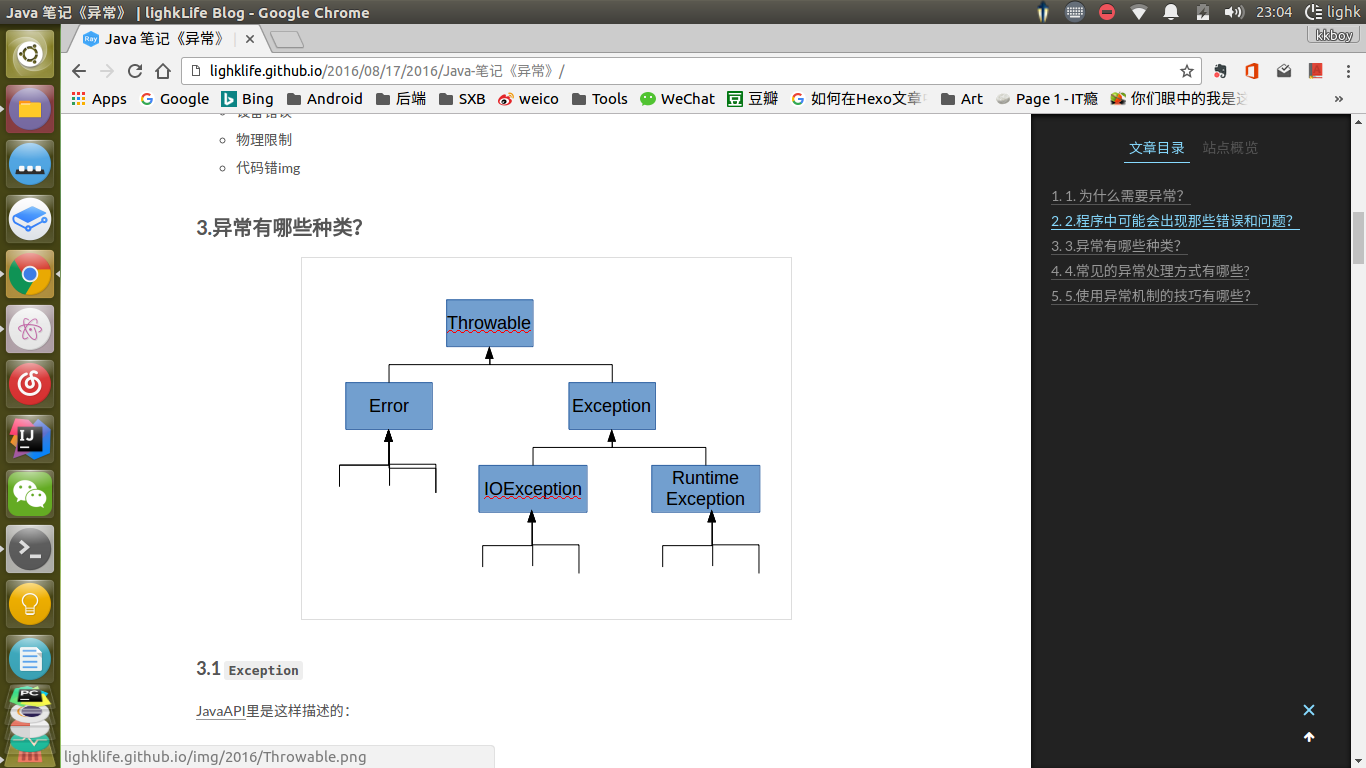Viewport: 1366px width, 768px height.
Task: Bookmark this page with the star icon
Action: pyautogui.click(x=1186, y=71)
